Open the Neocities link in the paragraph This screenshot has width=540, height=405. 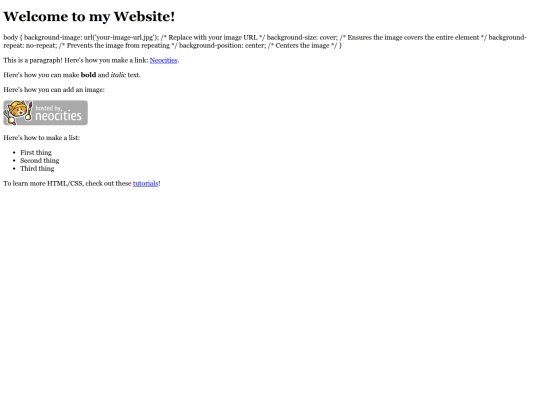[164, 60]
